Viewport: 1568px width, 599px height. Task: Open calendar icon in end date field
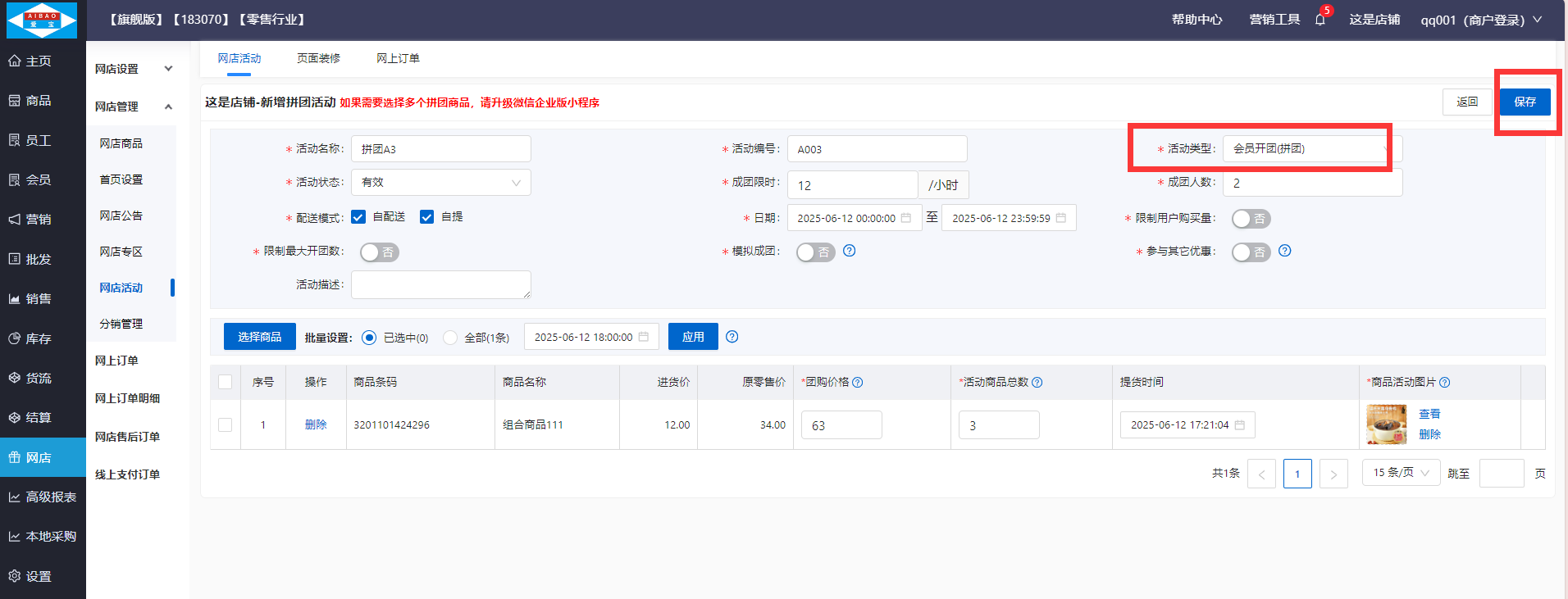(1060, 218)
